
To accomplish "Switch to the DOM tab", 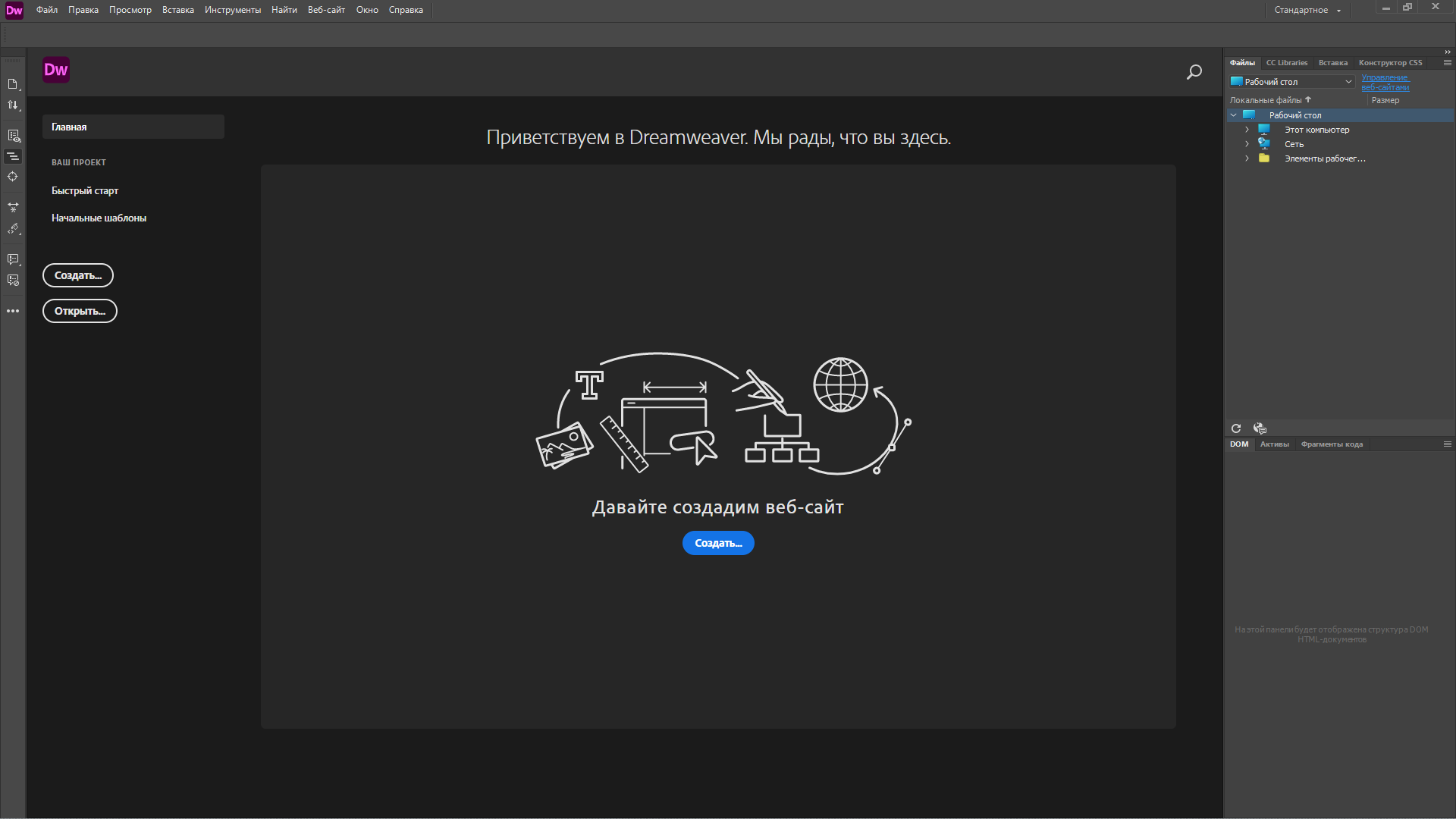I will (x=1239, y=444).
